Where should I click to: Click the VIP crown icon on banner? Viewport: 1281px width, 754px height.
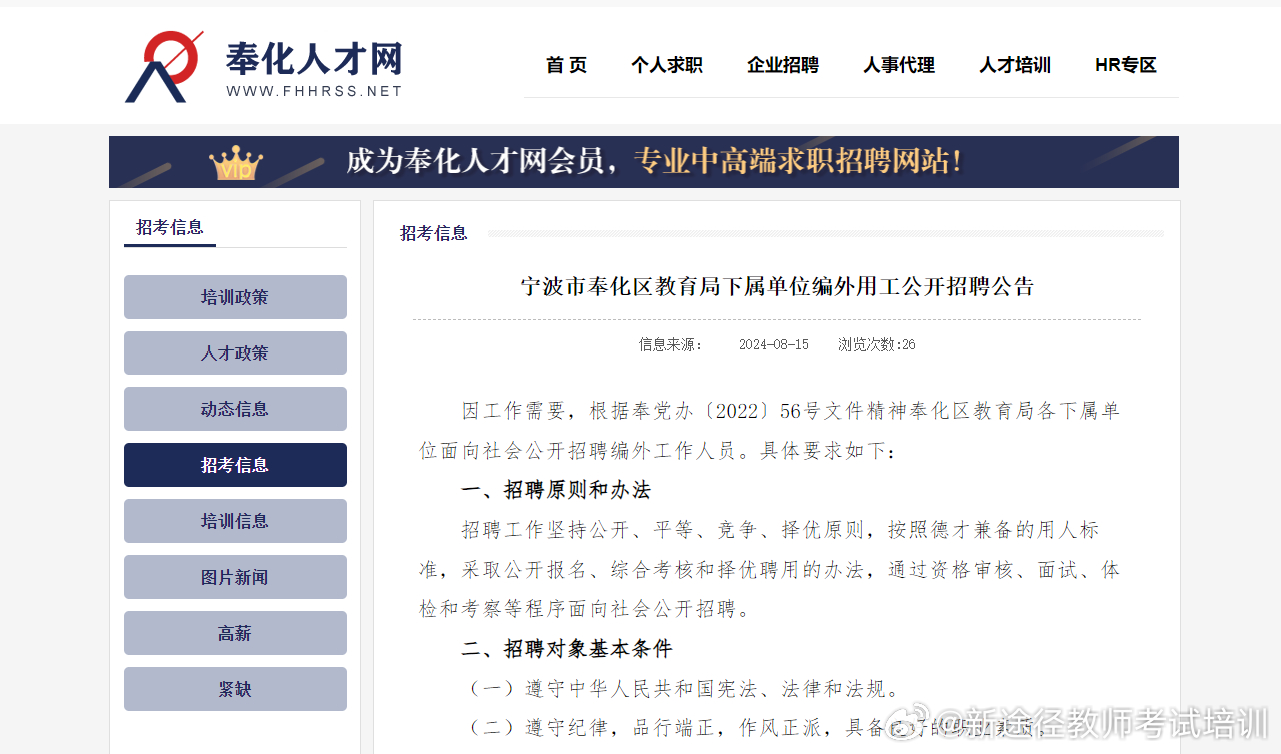point(235,163)
